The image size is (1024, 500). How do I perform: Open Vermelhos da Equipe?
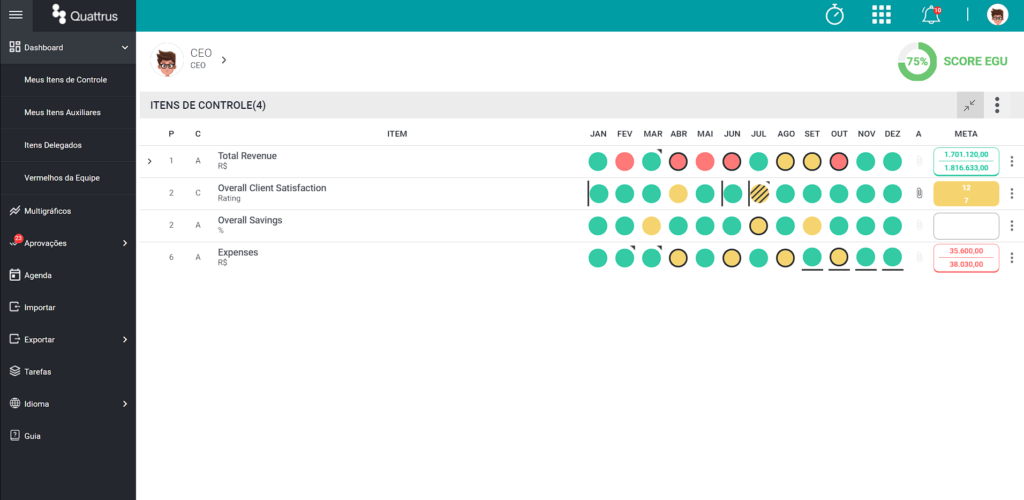[62, 178]
